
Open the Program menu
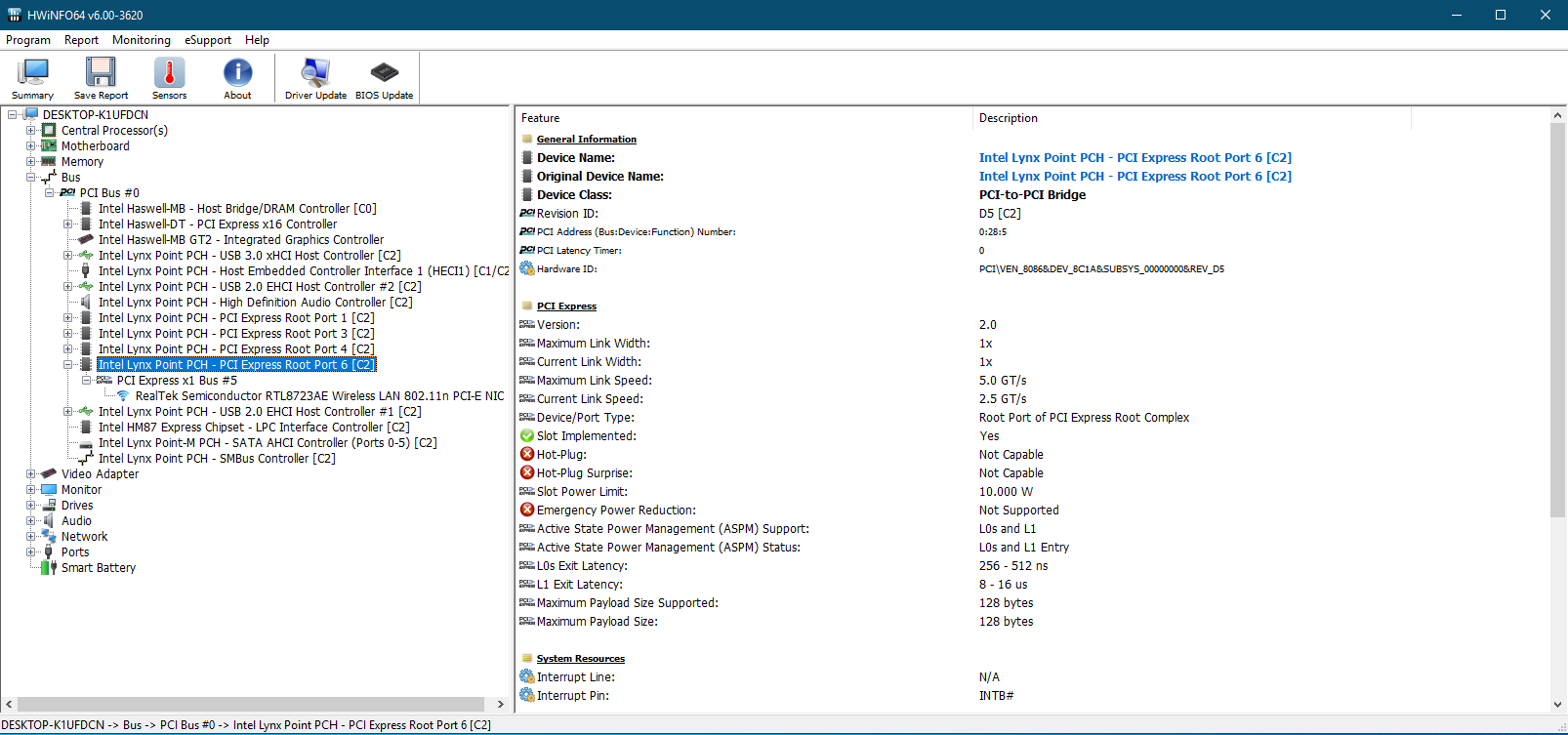tap(28, 40)
